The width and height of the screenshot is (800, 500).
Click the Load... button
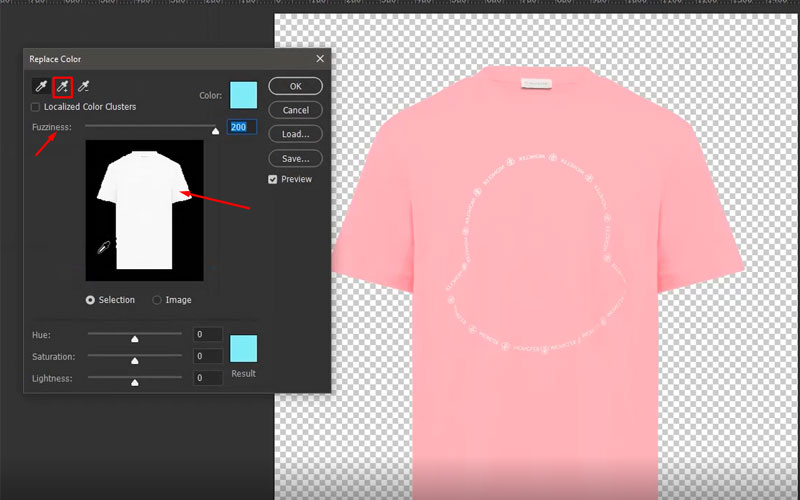point(295,134)
